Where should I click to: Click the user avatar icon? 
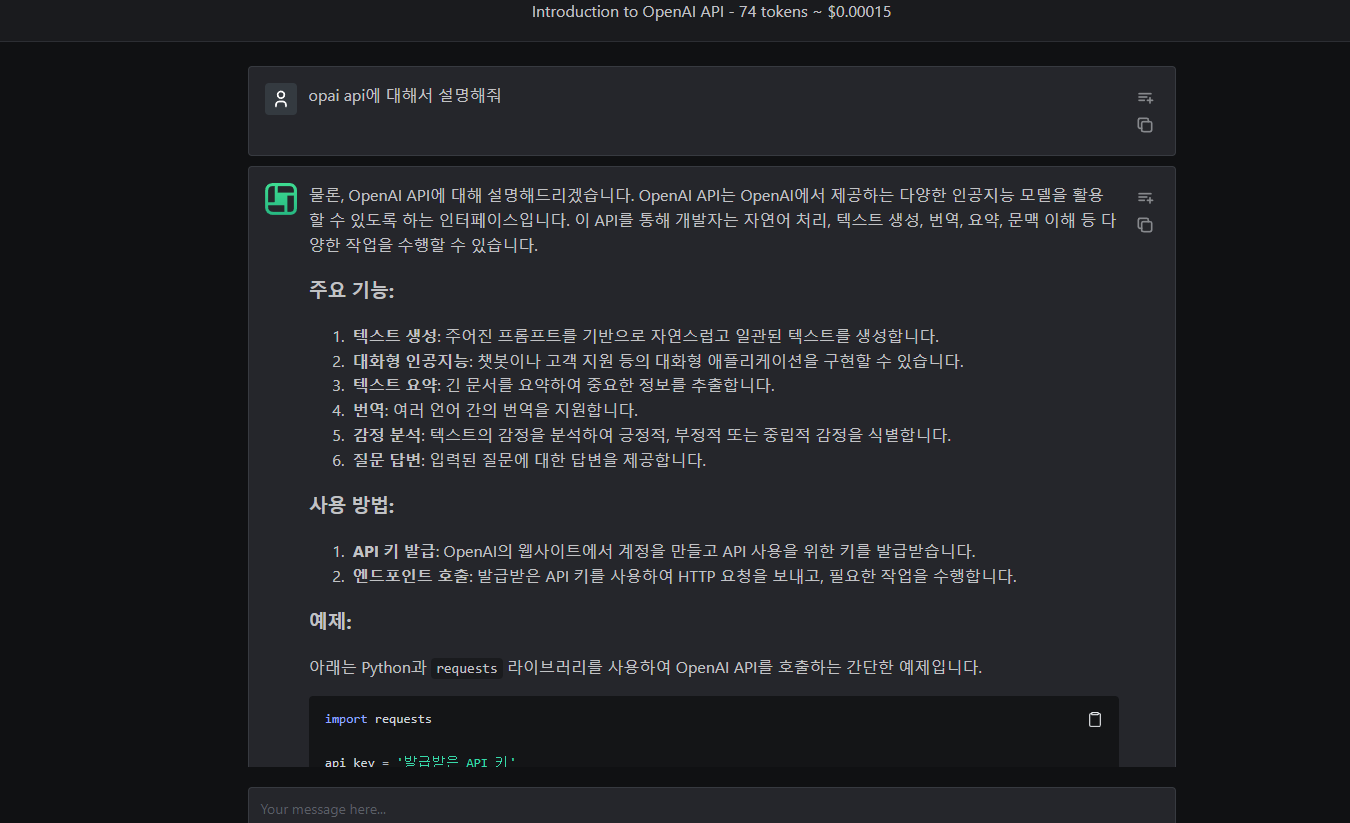tap(281, 99)
